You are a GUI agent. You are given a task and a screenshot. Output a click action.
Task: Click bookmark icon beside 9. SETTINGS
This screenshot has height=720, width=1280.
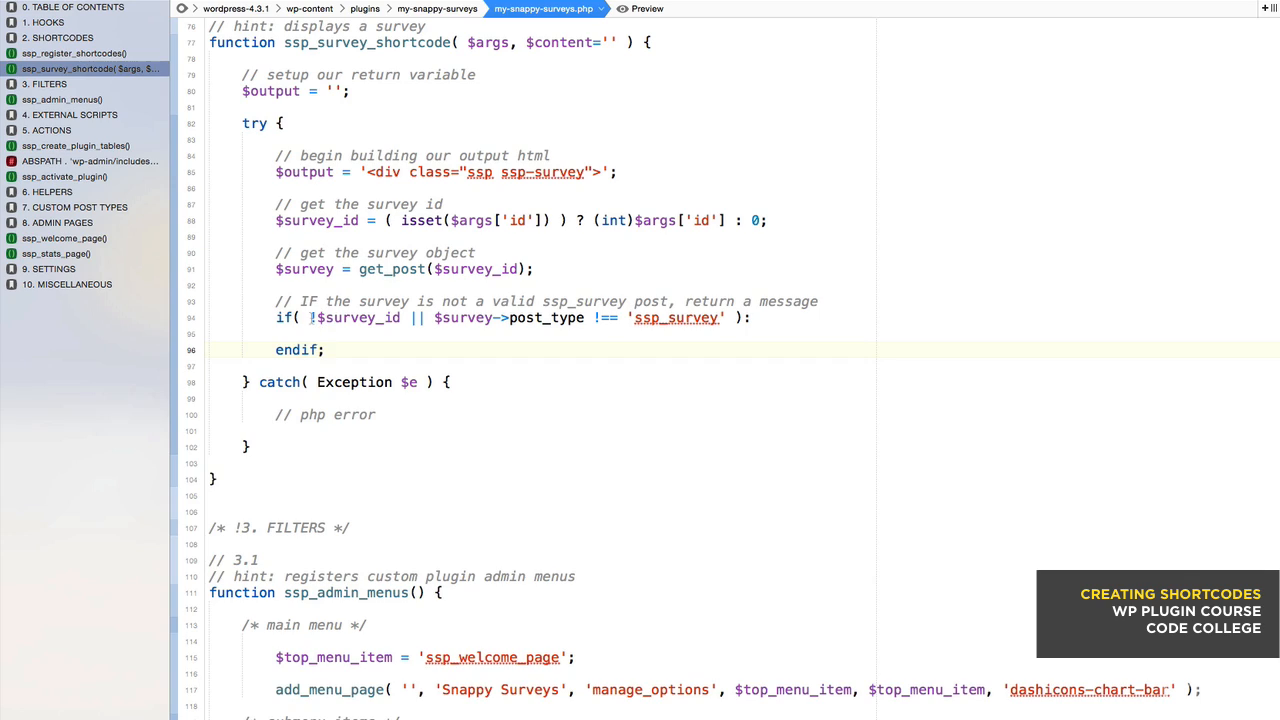(12, 269)
